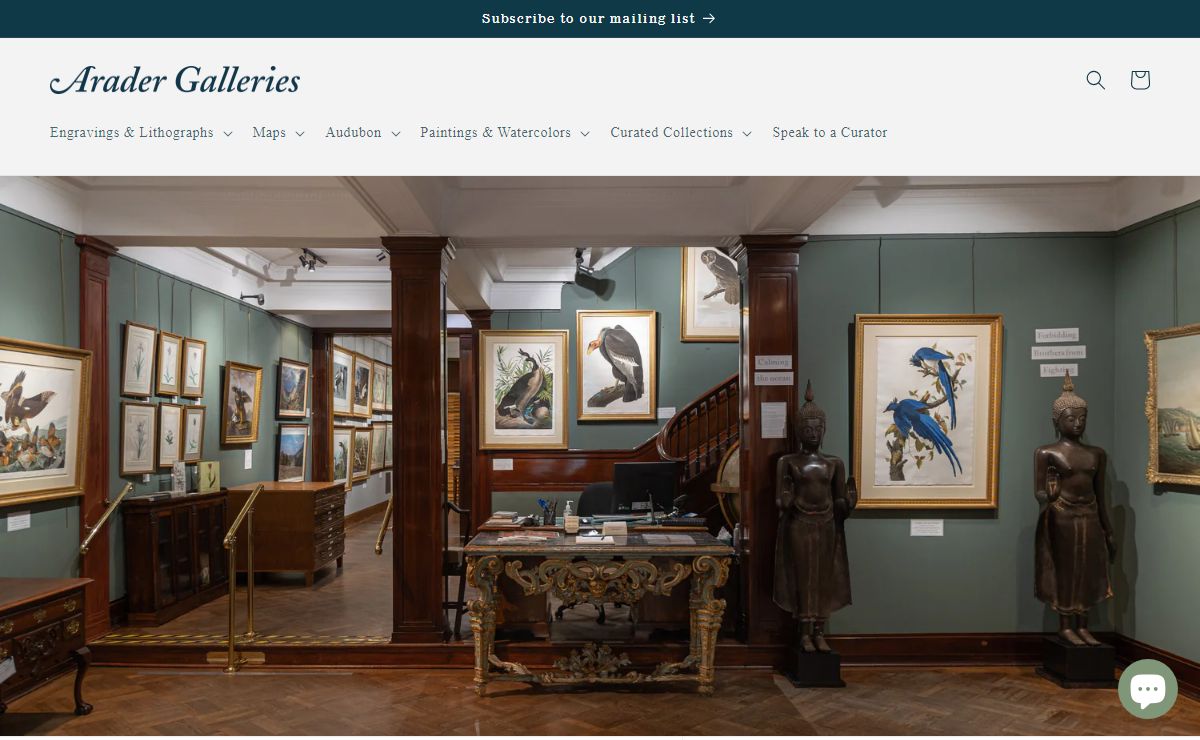Viewport: 1200px width, 740px height.
Task: Click the Arader Galleries logo
Action: [175, 80]
